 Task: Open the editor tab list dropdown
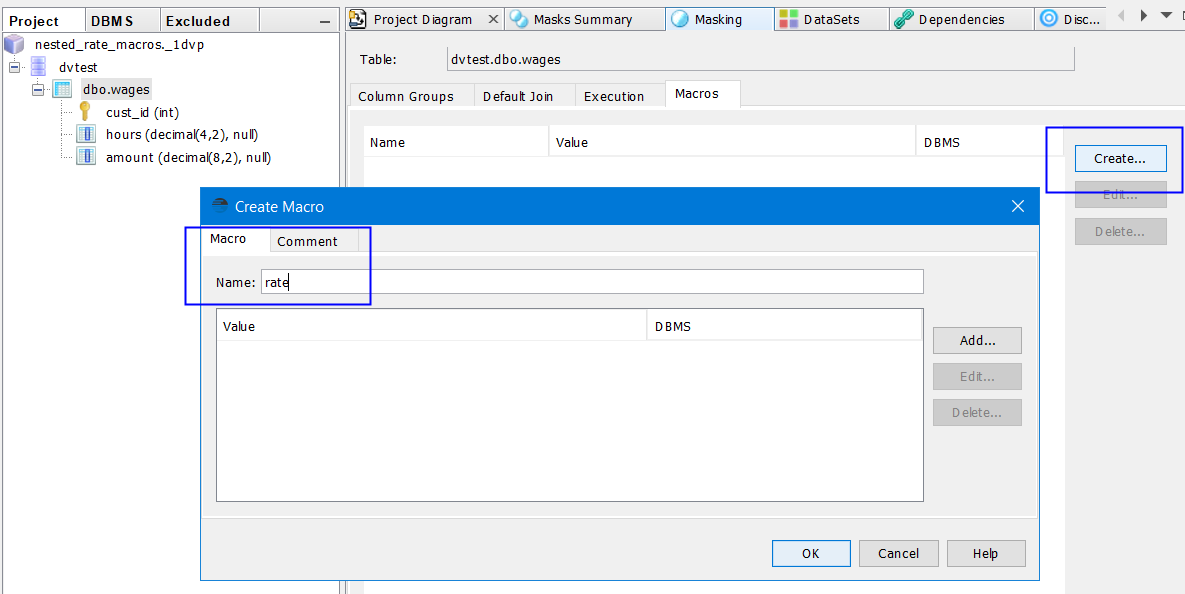click(x=1166, y=15)
